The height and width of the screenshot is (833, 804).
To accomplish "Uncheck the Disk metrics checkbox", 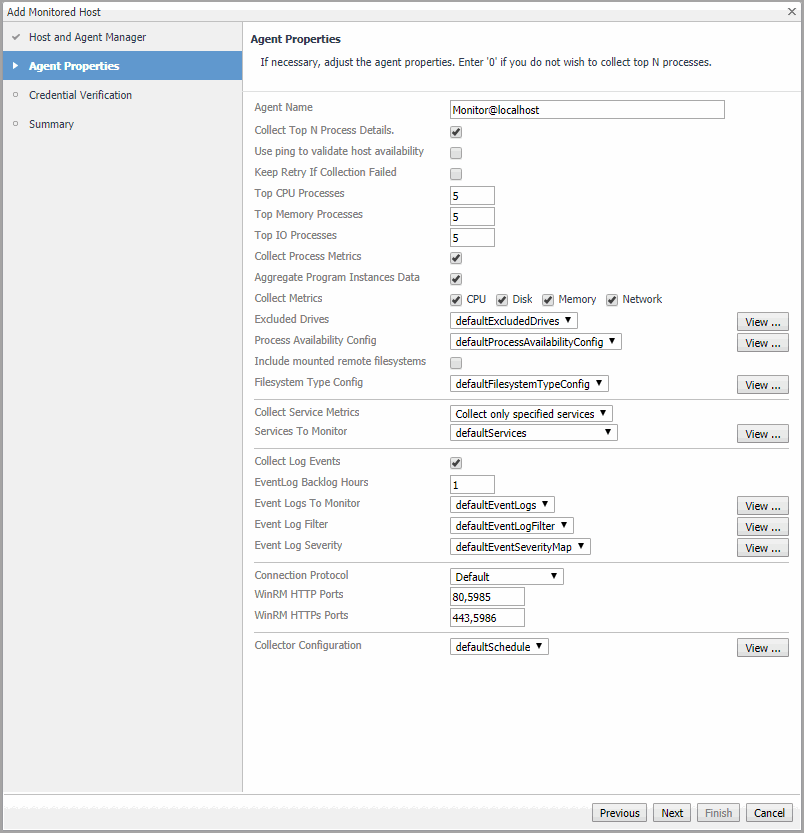I will click(503, 300).
